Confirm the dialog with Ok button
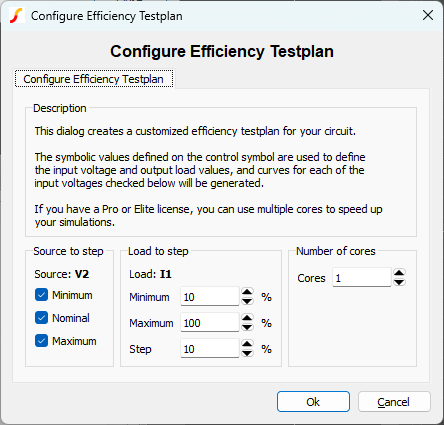The image size is (444, 425). click(x=313, y=402)
